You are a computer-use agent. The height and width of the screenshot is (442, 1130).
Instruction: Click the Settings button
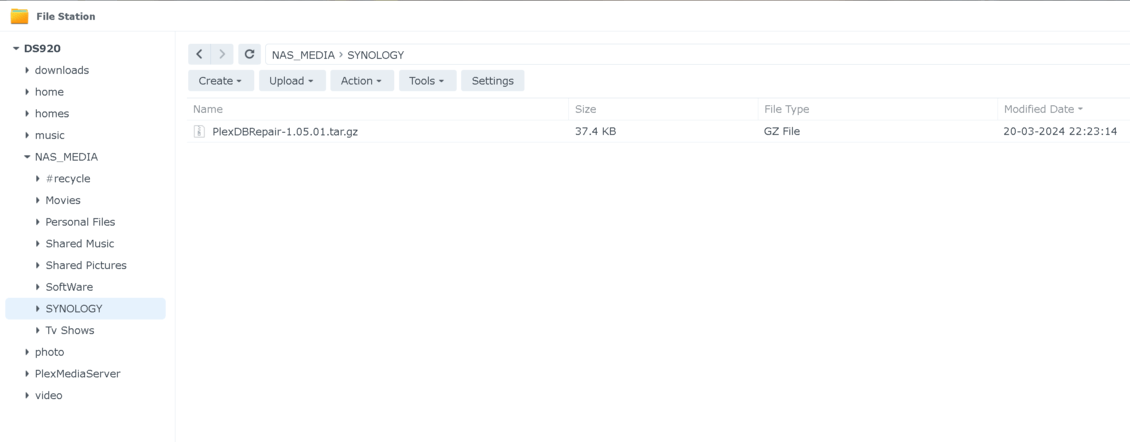coord(492,81)
